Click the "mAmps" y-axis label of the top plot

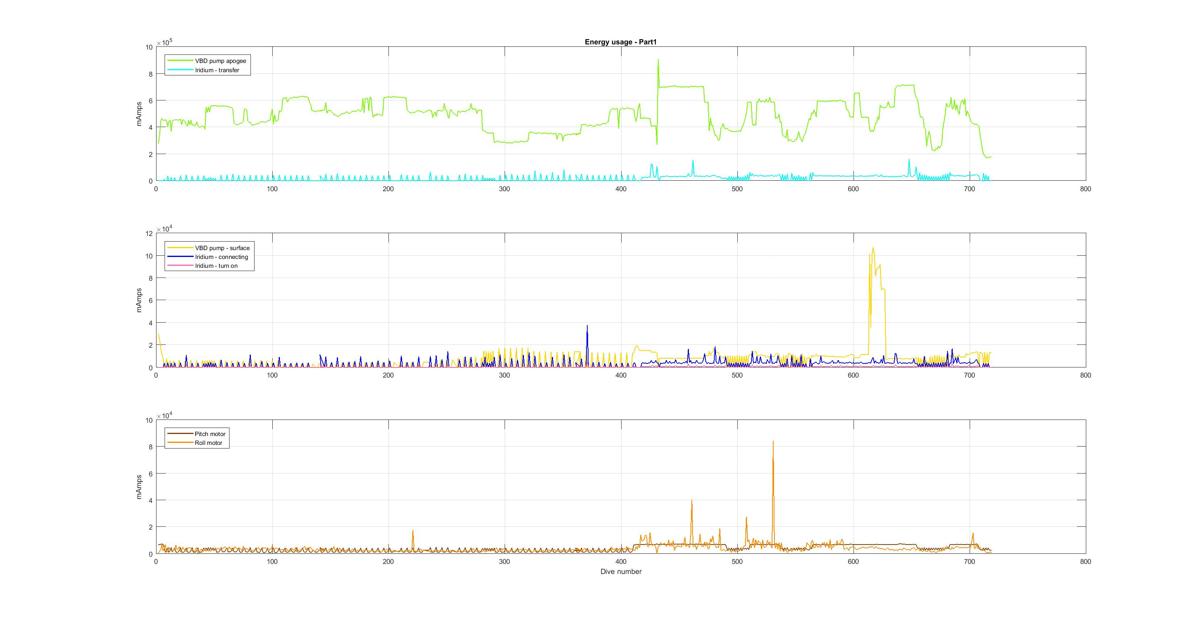pyautogui.click(x=140, y=114)
